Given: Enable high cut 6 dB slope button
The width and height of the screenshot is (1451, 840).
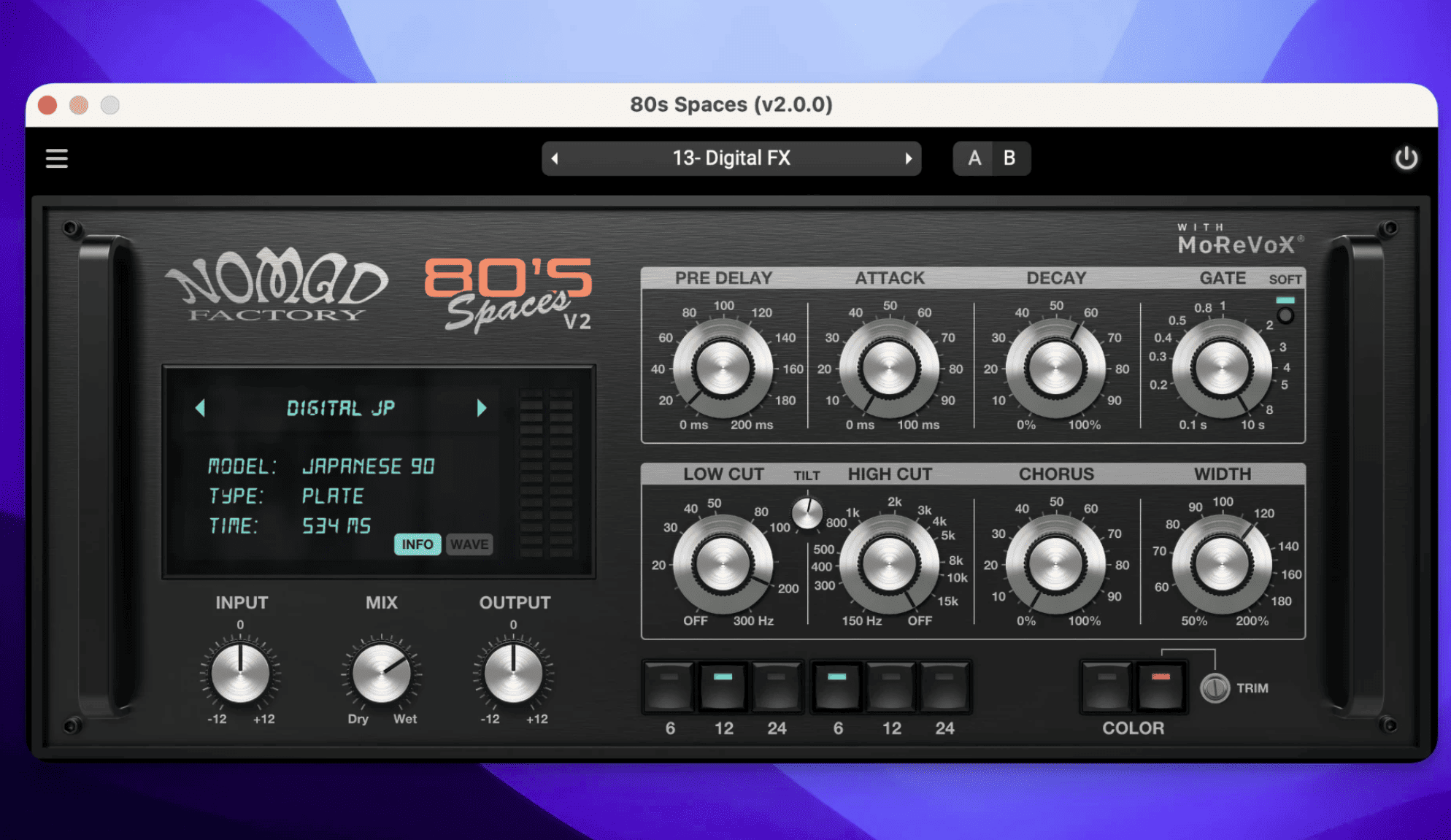Looking at the screenshot, I should (838, 687).
